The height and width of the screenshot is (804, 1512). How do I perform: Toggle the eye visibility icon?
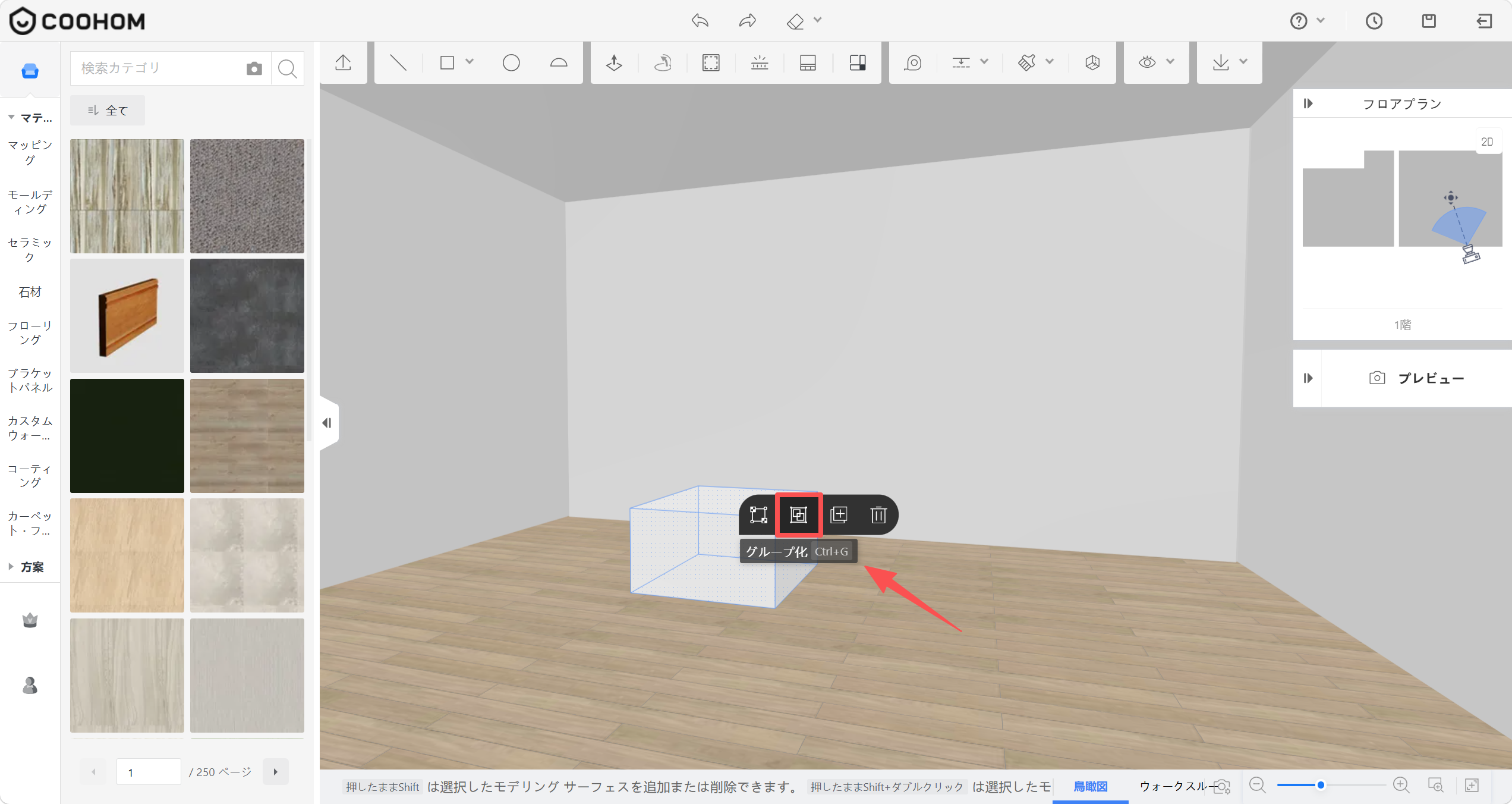(1147, 62)
